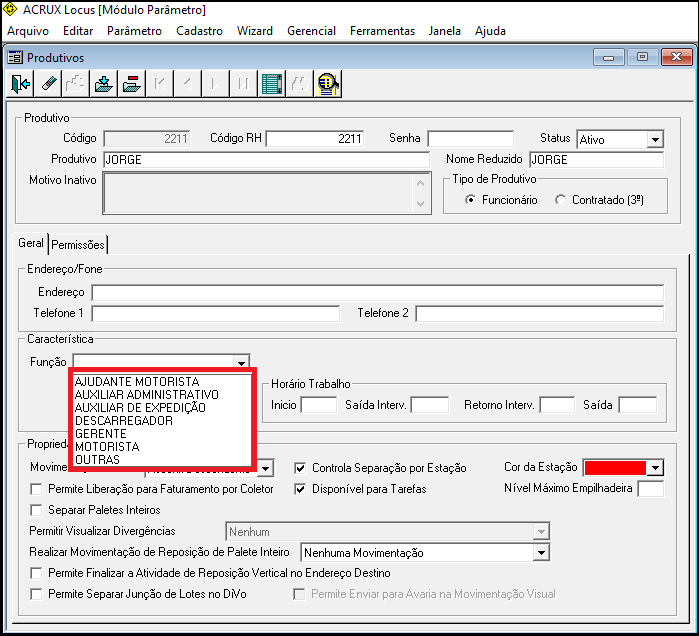Click the red Cor da Estação color swatch
Screen dimensions: 699x636
pyautogui.click(x=615, y=468)
